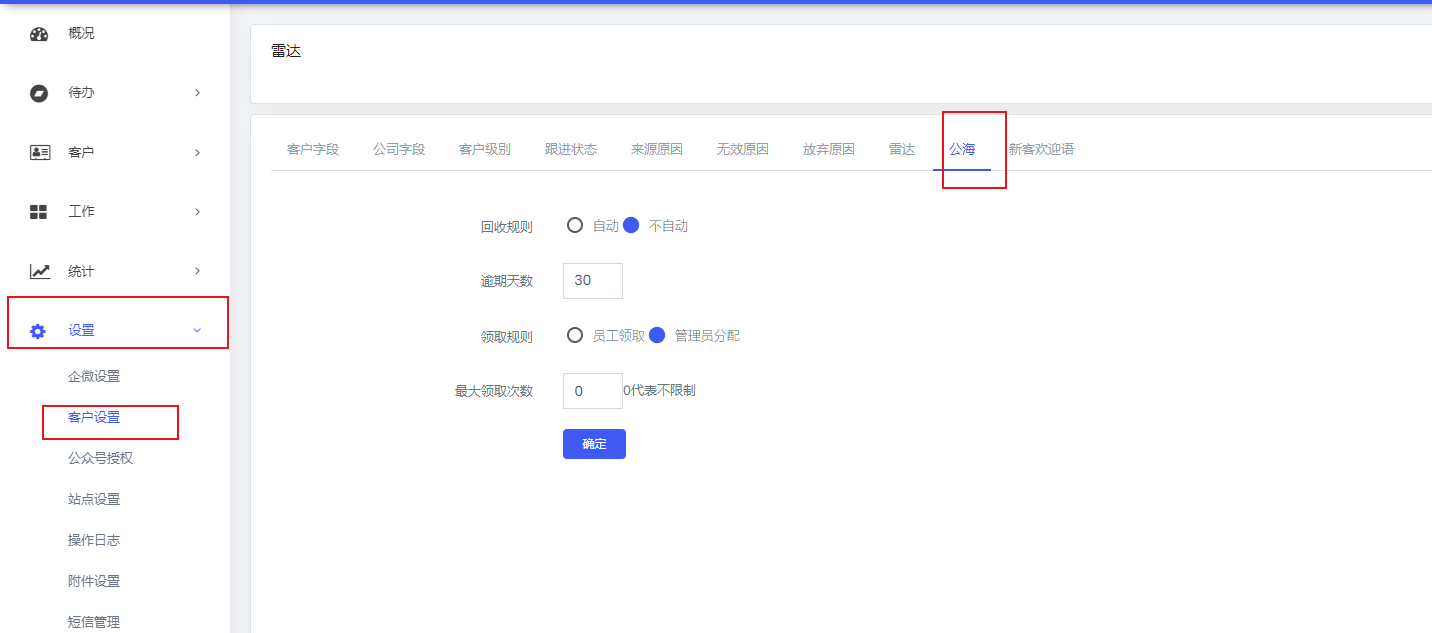Collapse the 设置 menu chevron

click(197, 330)
